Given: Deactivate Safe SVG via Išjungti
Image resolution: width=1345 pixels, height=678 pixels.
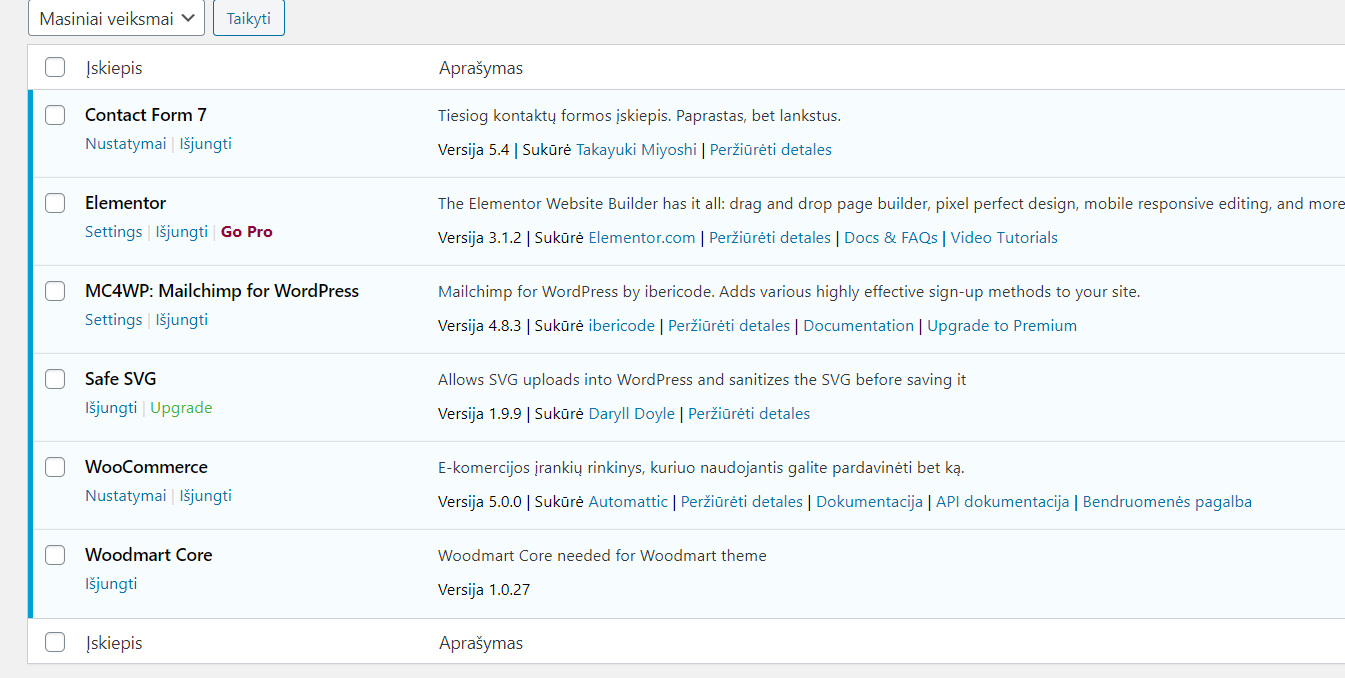Looking at the screenshot, I should click(x=111, y=408).
